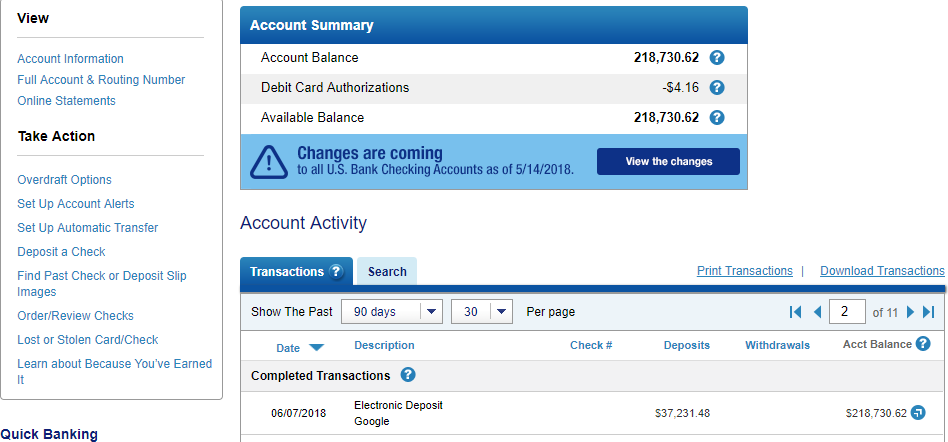Go to previous transactions page
Screen dimensions: 948x442
coord(817,312)
